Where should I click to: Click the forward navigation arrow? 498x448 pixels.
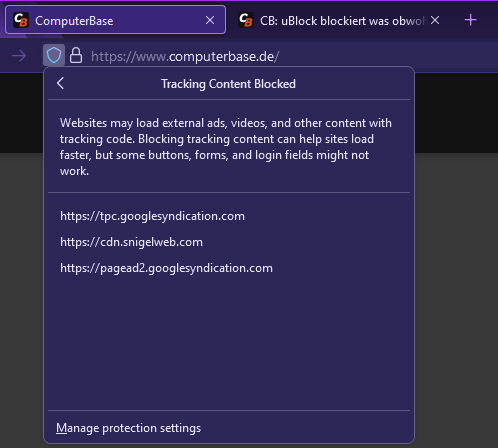coord(19,56)
